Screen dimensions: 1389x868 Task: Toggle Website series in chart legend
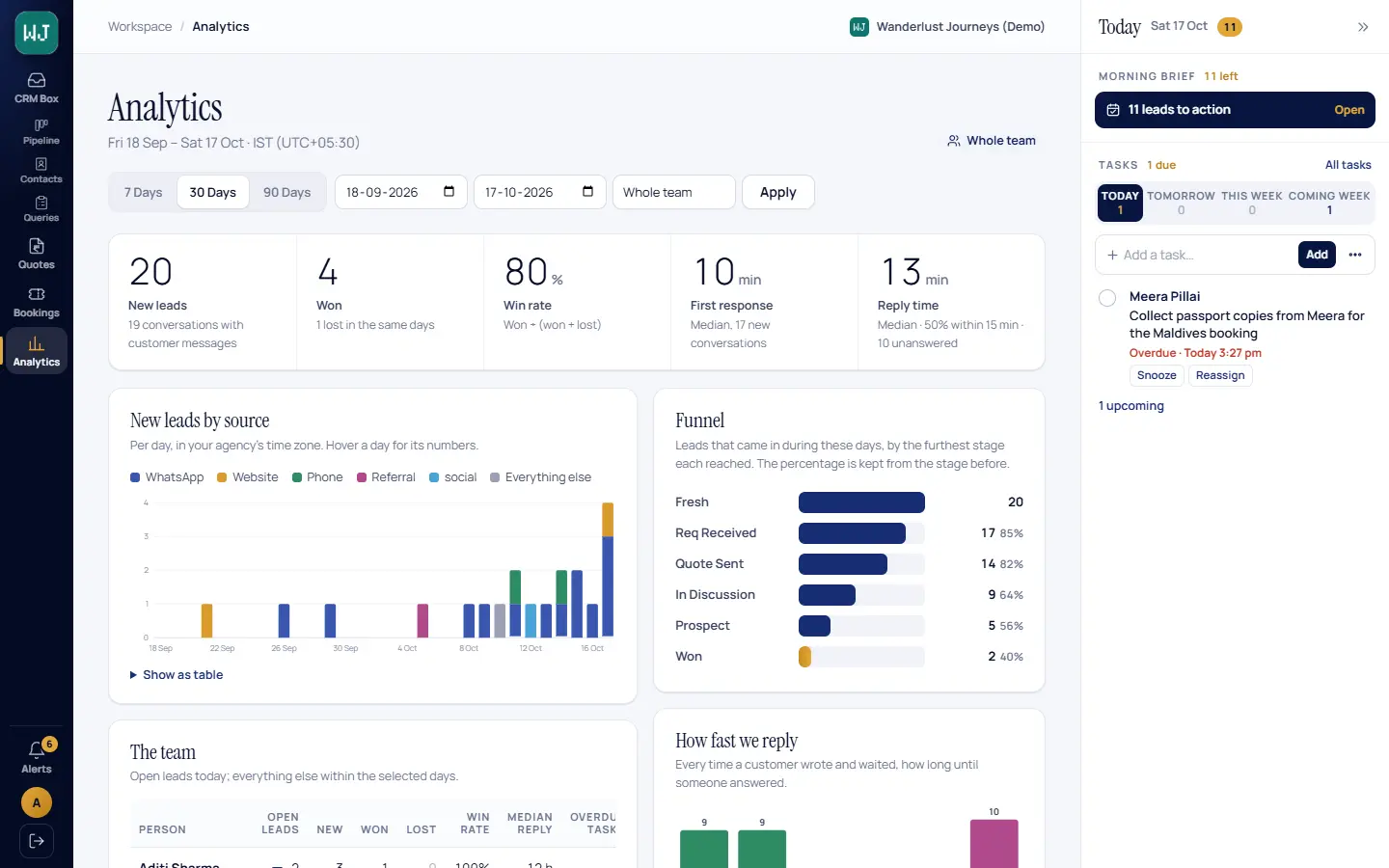(248, 477)
